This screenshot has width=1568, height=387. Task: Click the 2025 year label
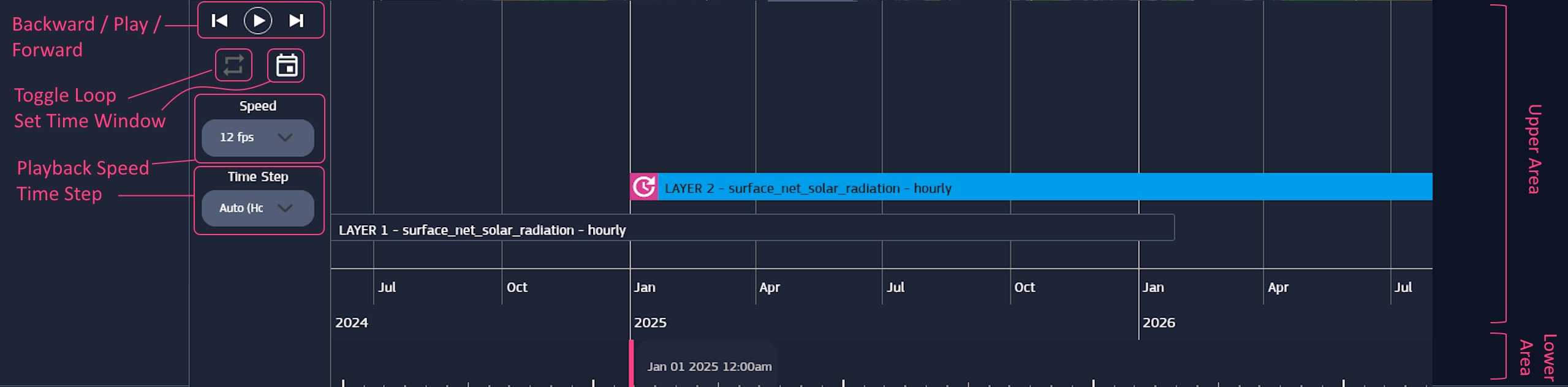point(650,323)
